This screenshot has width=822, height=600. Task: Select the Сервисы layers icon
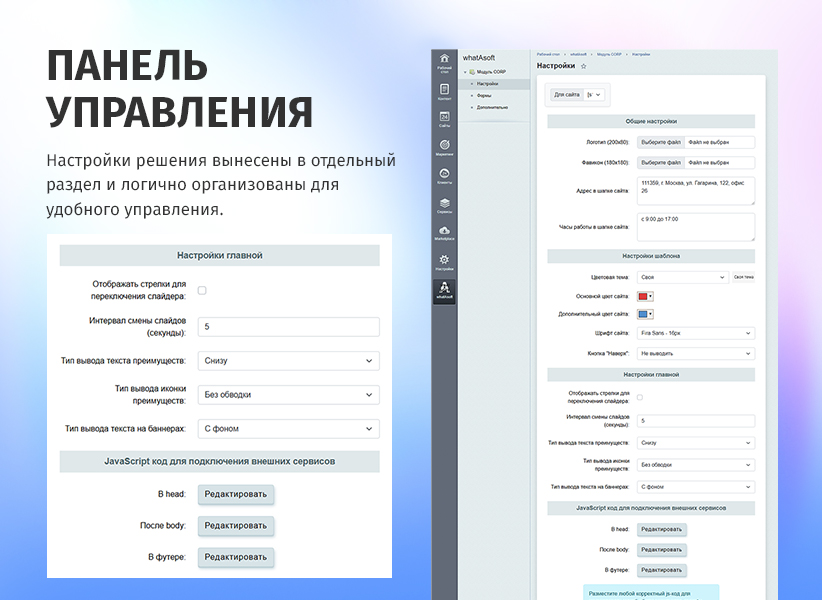click(x=444, y=203)
